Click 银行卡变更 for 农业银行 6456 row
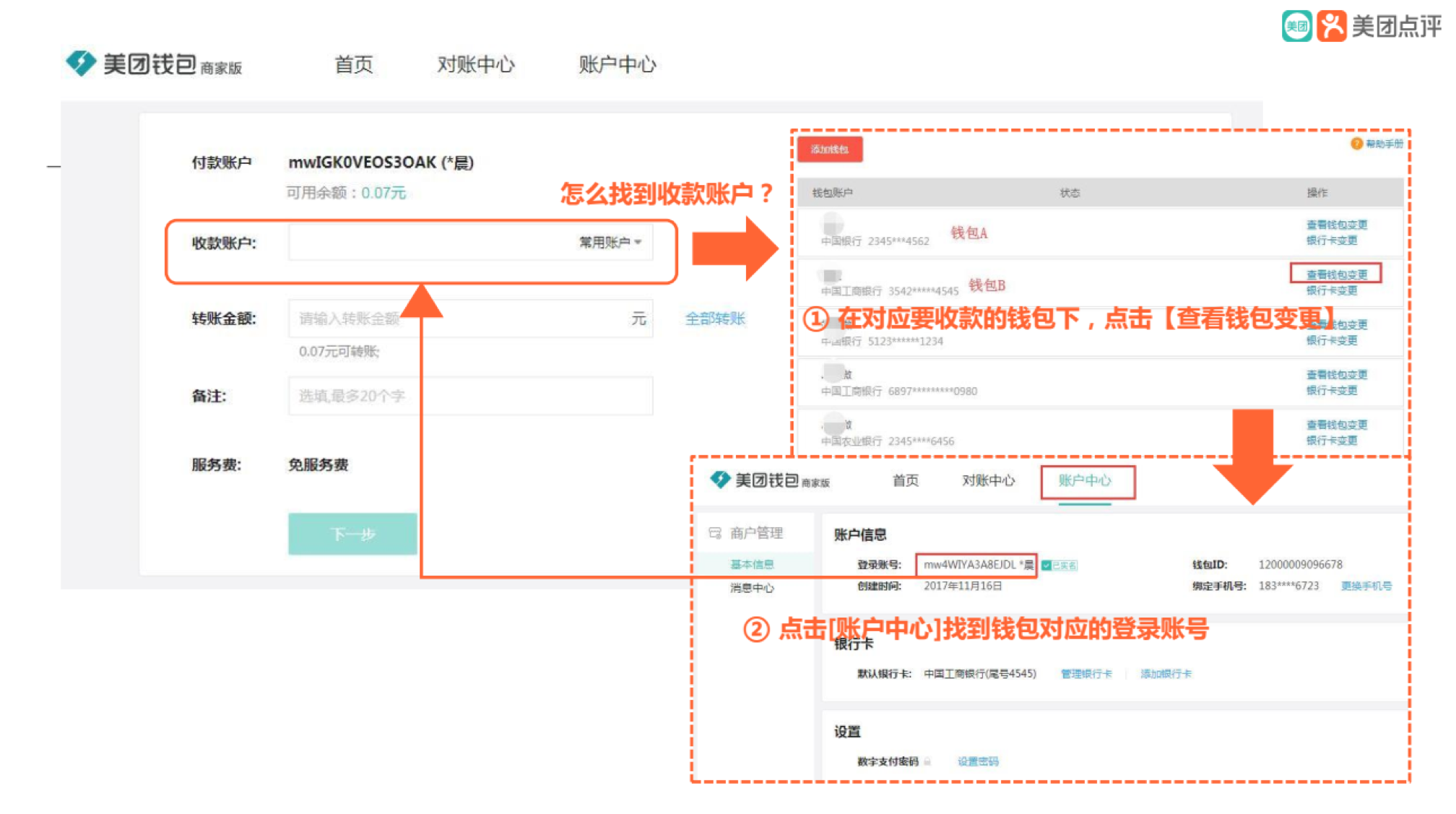Viewport: 1456px width, 814px height. point(1332,440)
